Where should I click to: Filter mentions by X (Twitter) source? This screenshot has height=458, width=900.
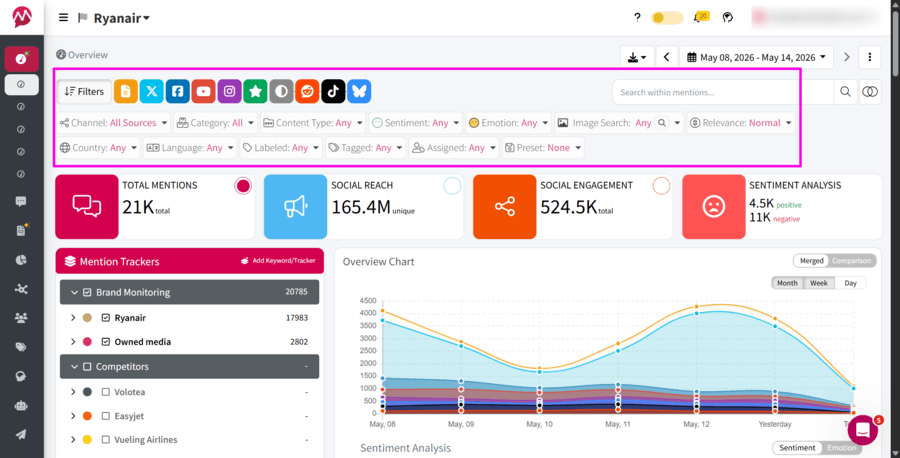pyautogui.click(x=152, y=91)
